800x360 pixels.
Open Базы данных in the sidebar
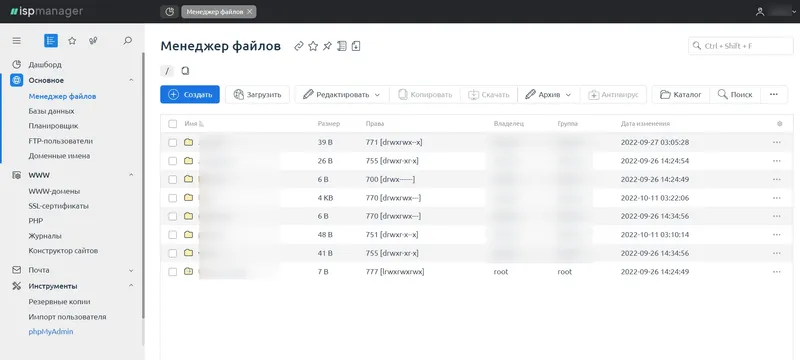pyautogui.click(x=52, y=111)
